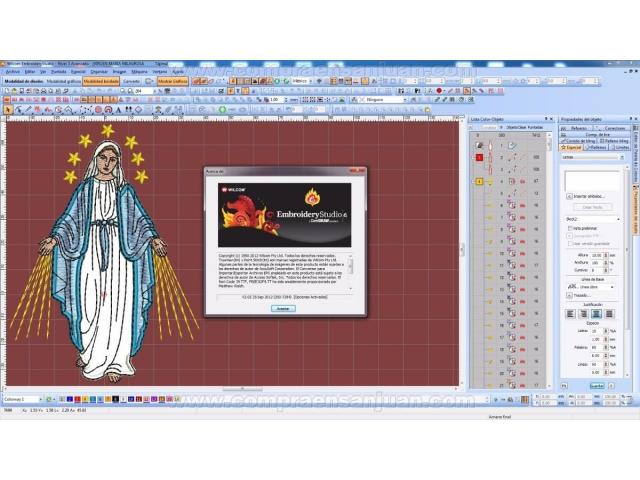Toggle Modalidad bordado mode
The image size is (640, 480).
[x=101, y=81]
